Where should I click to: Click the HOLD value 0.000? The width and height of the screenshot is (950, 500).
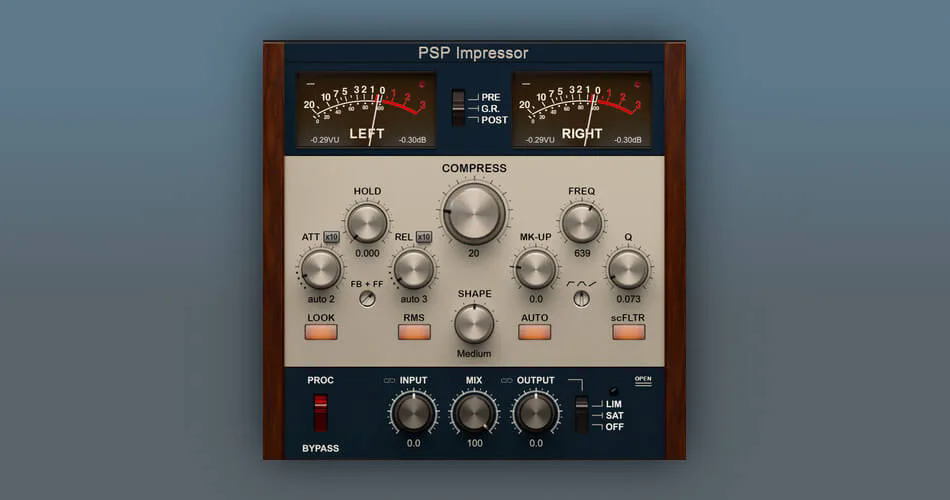pos(367,253)
